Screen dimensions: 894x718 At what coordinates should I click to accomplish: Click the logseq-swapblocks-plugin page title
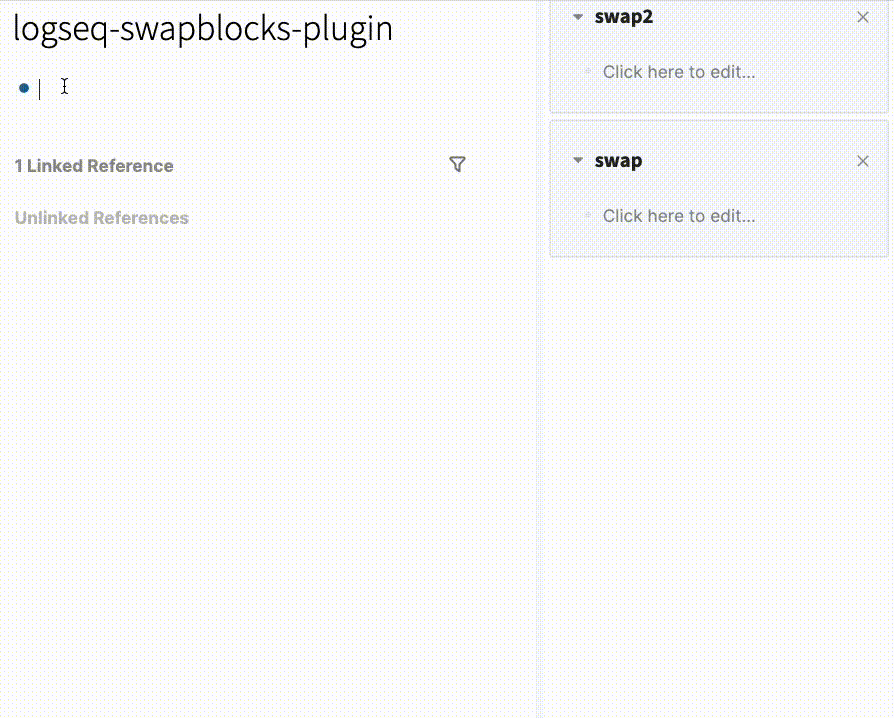tap(203, 28)
